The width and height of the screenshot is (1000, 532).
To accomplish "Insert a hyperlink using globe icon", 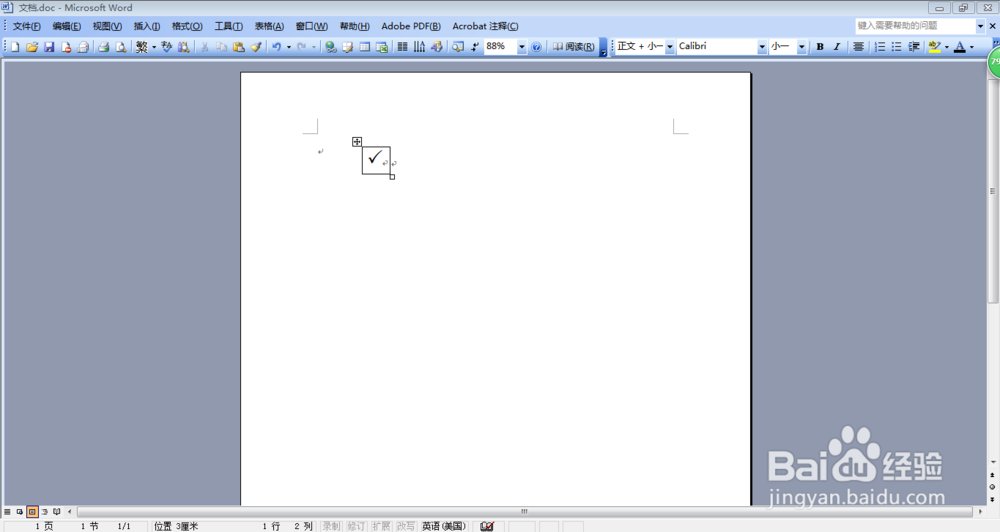I will 330,47.
